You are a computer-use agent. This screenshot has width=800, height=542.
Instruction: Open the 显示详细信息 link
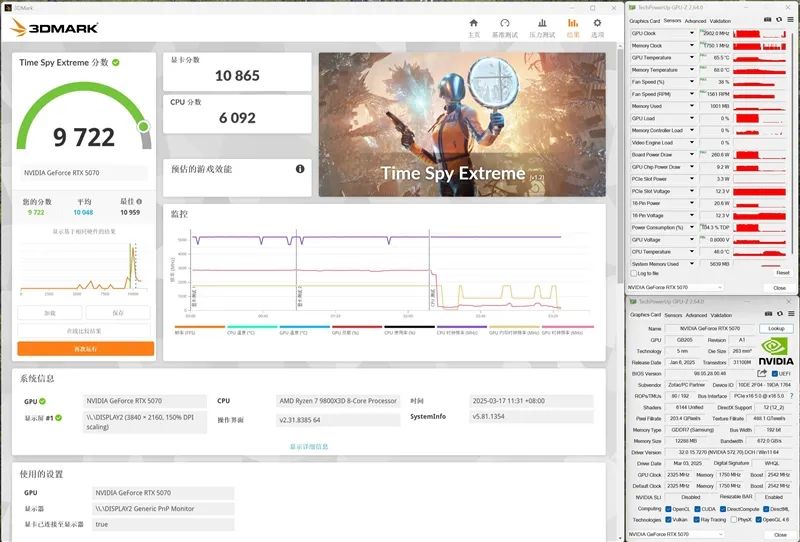pos(309,447)
